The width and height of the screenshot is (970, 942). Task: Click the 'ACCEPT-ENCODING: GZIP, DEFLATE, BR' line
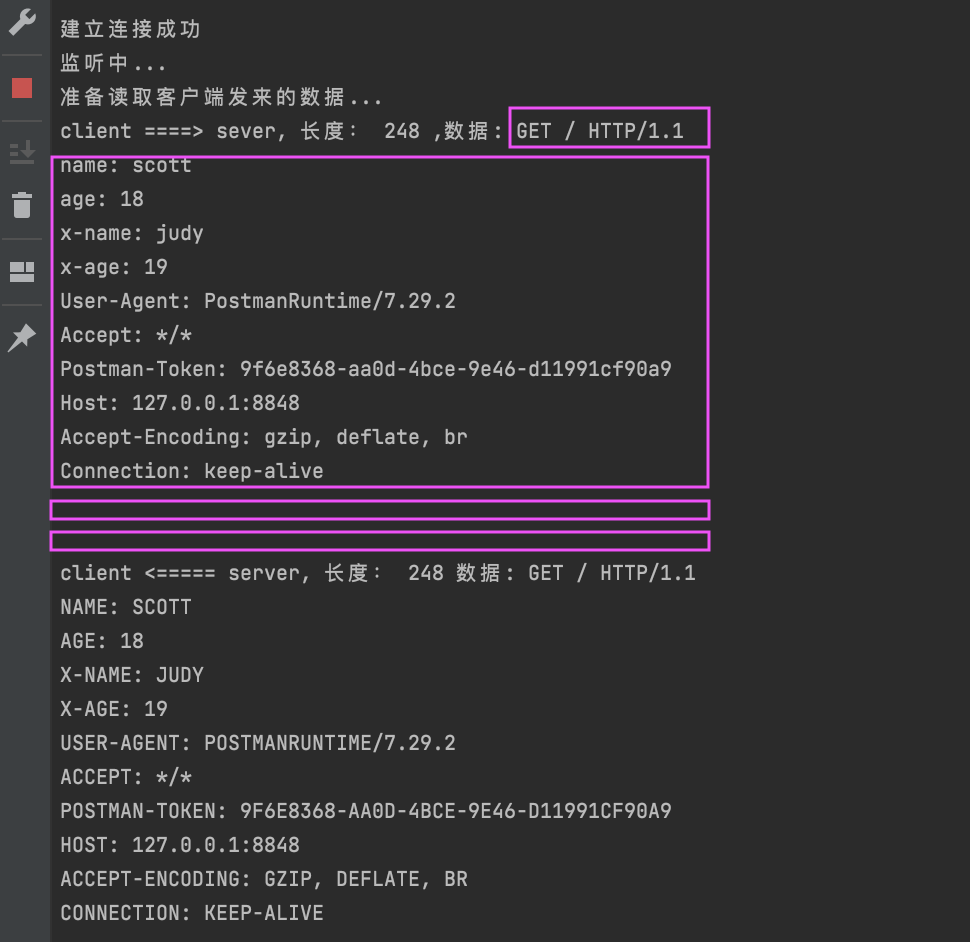click(264, 880)
